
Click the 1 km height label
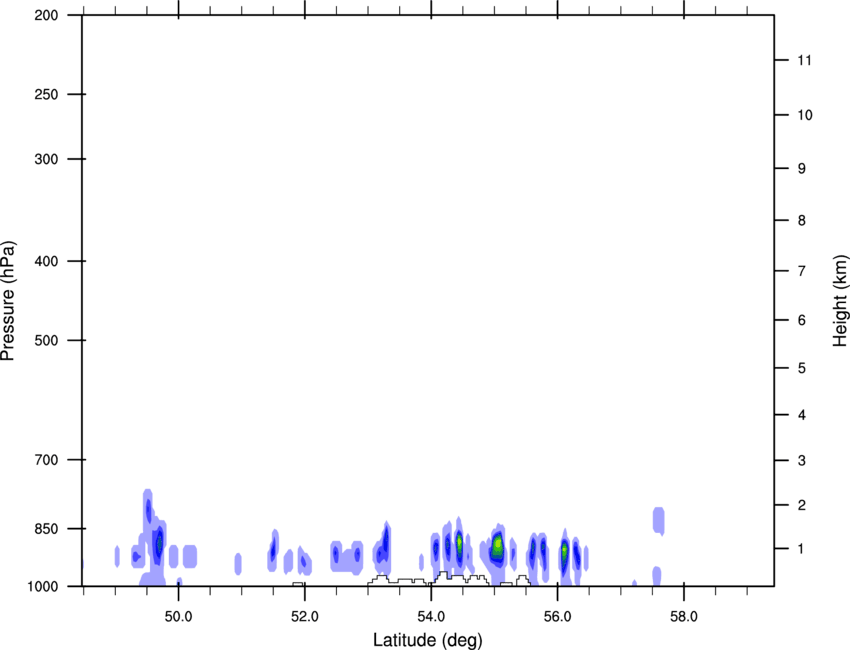click(802, 549)
